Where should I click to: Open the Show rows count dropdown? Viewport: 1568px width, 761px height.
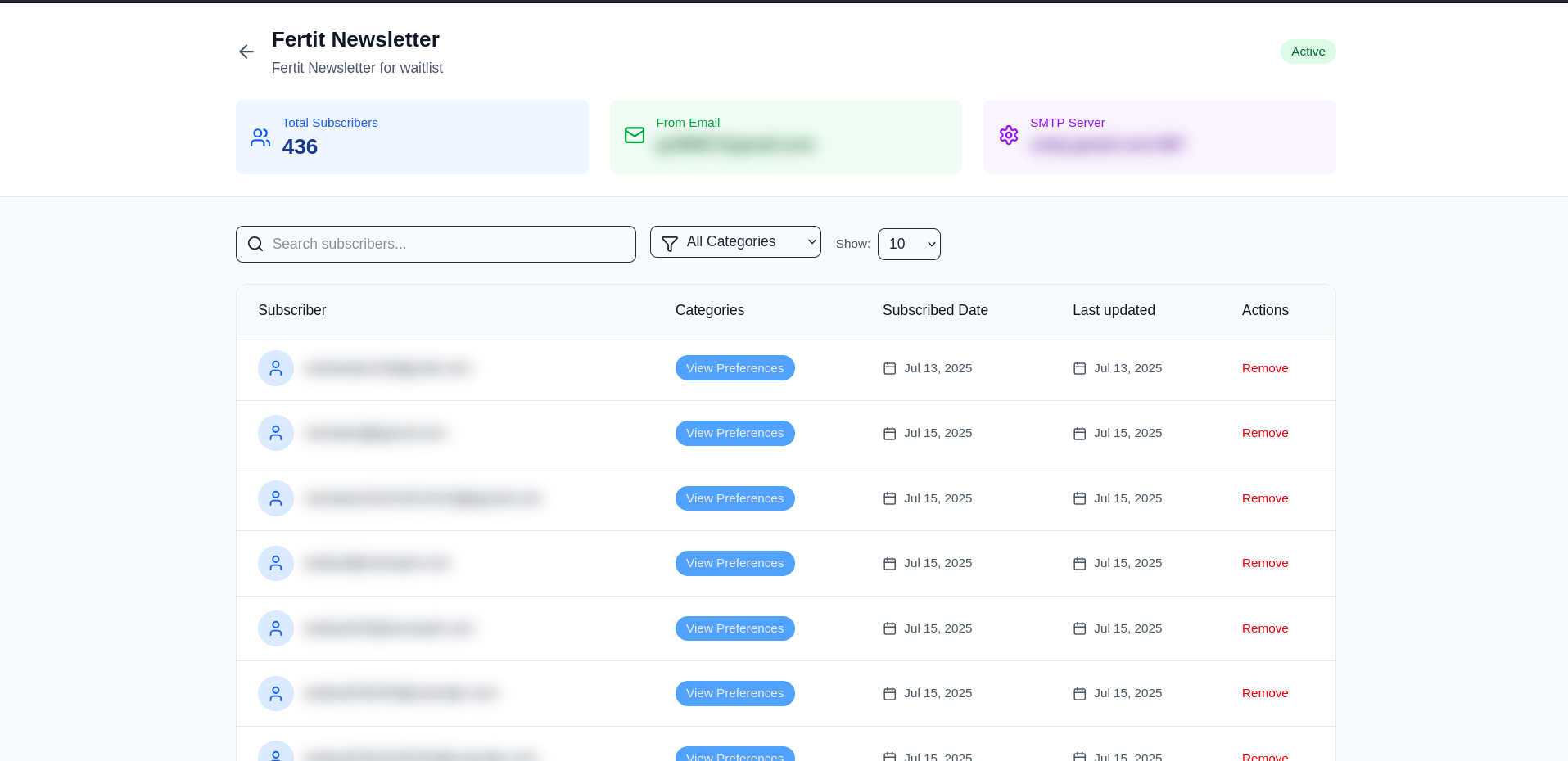click(x=909, y=244)
